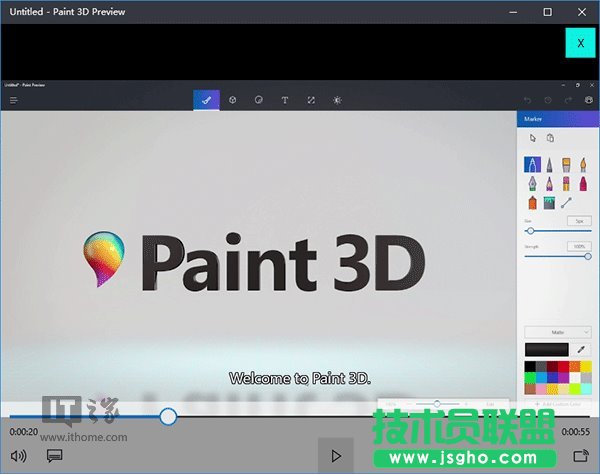The image size is (600, 474).
Task: Choose the cyan palette swatch
Action: tap(586, 389)
